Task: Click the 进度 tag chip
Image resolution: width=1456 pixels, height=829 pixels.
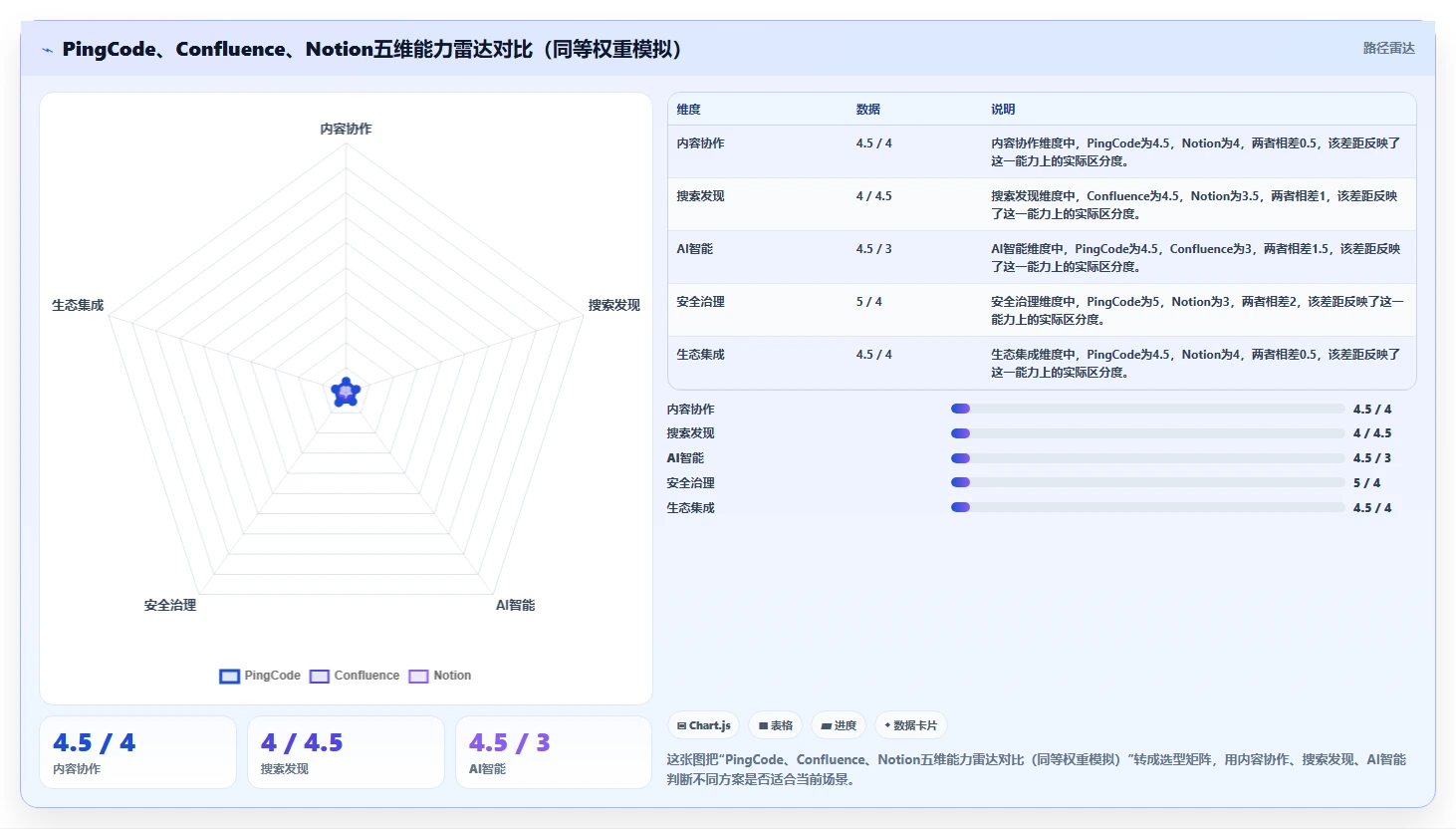Action: click(x=839, y=725)
